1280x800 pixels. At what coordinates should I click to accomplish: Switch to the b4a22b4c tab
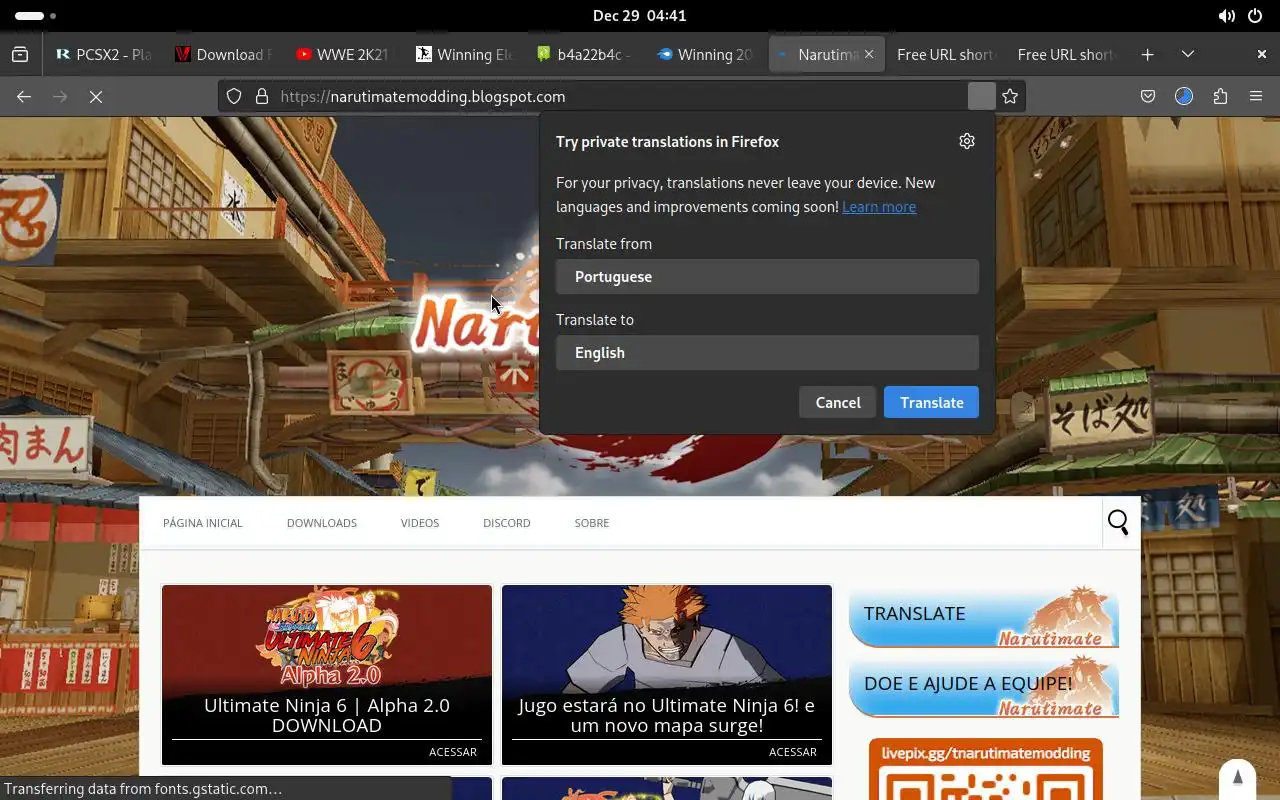584,55
